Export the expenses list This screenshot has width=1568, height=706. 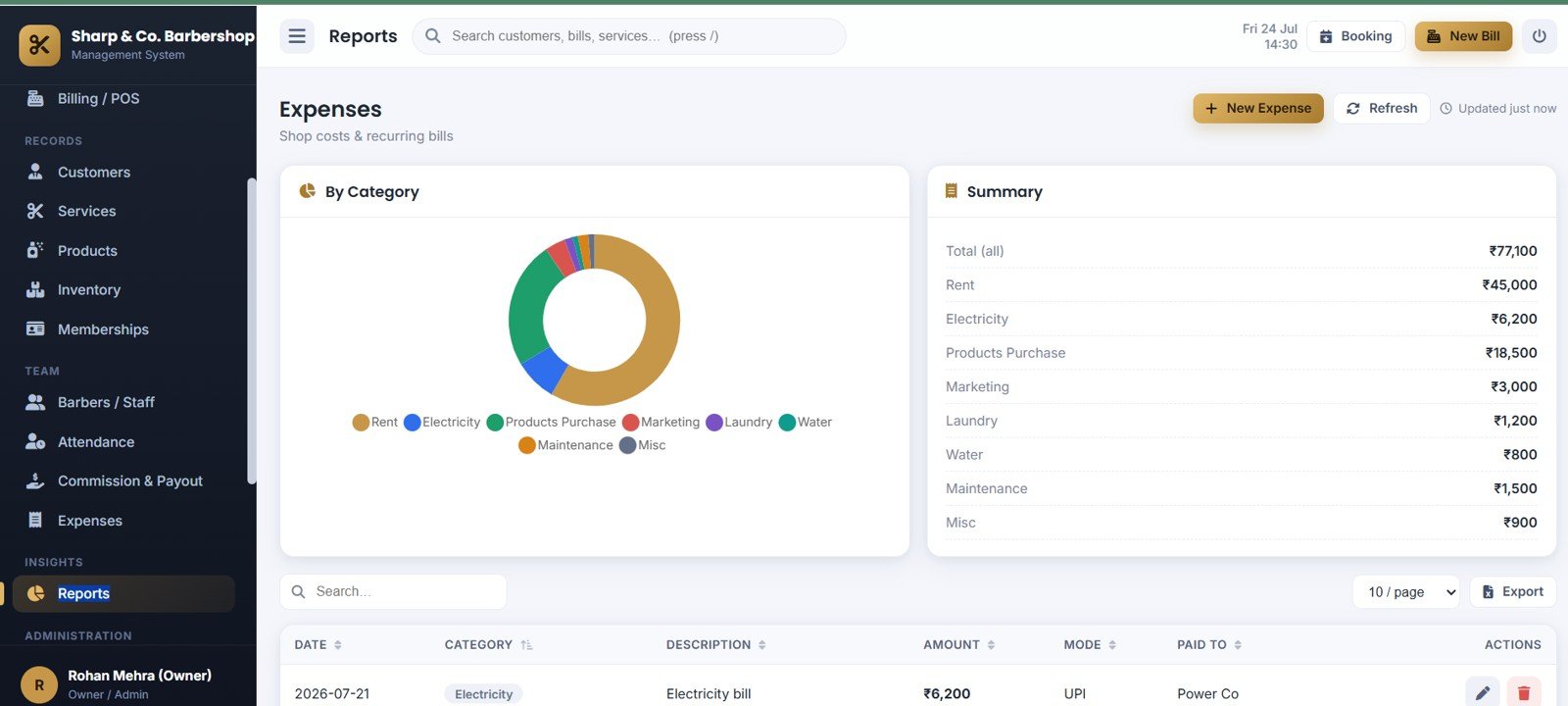[1513, 592]
